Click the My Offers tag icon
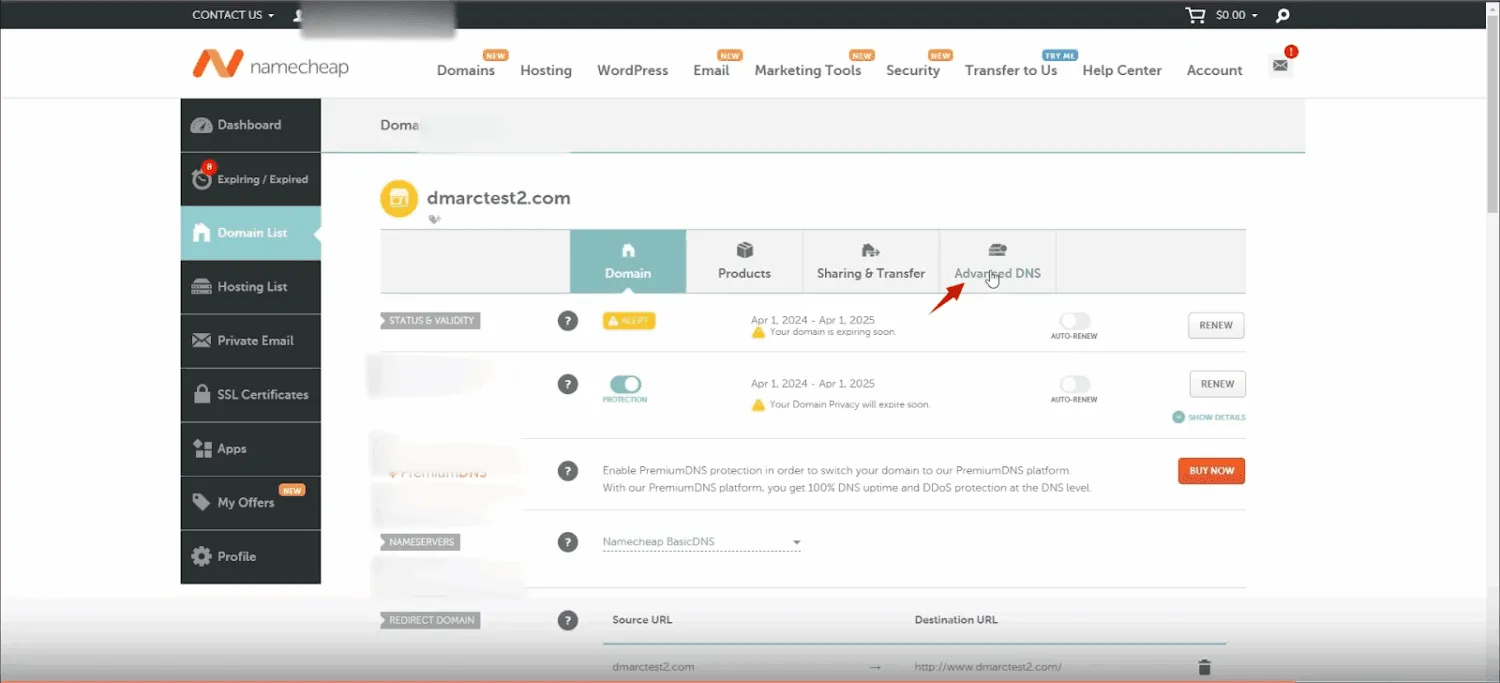 tap(201, 502)
